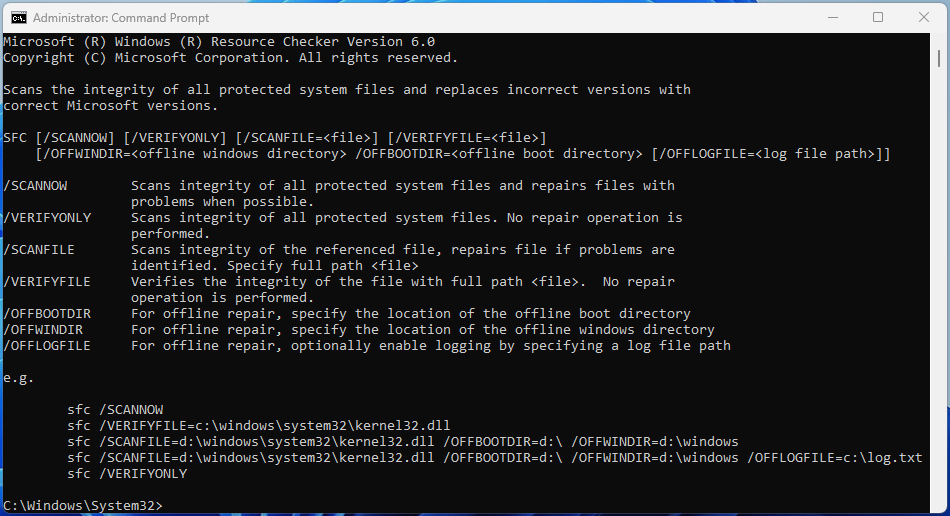The image size is (950, 516).
Task: Click the syntax line starting 'SFC [/SCANNOW]'
Action: [274, 138]
